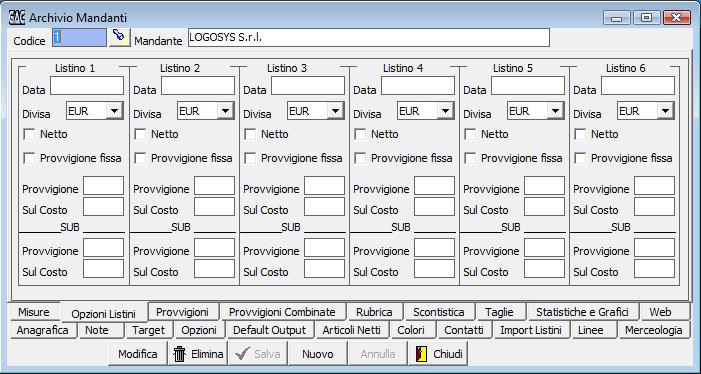Enable Provvigione fissa in Listino 5

coord(470,158)
